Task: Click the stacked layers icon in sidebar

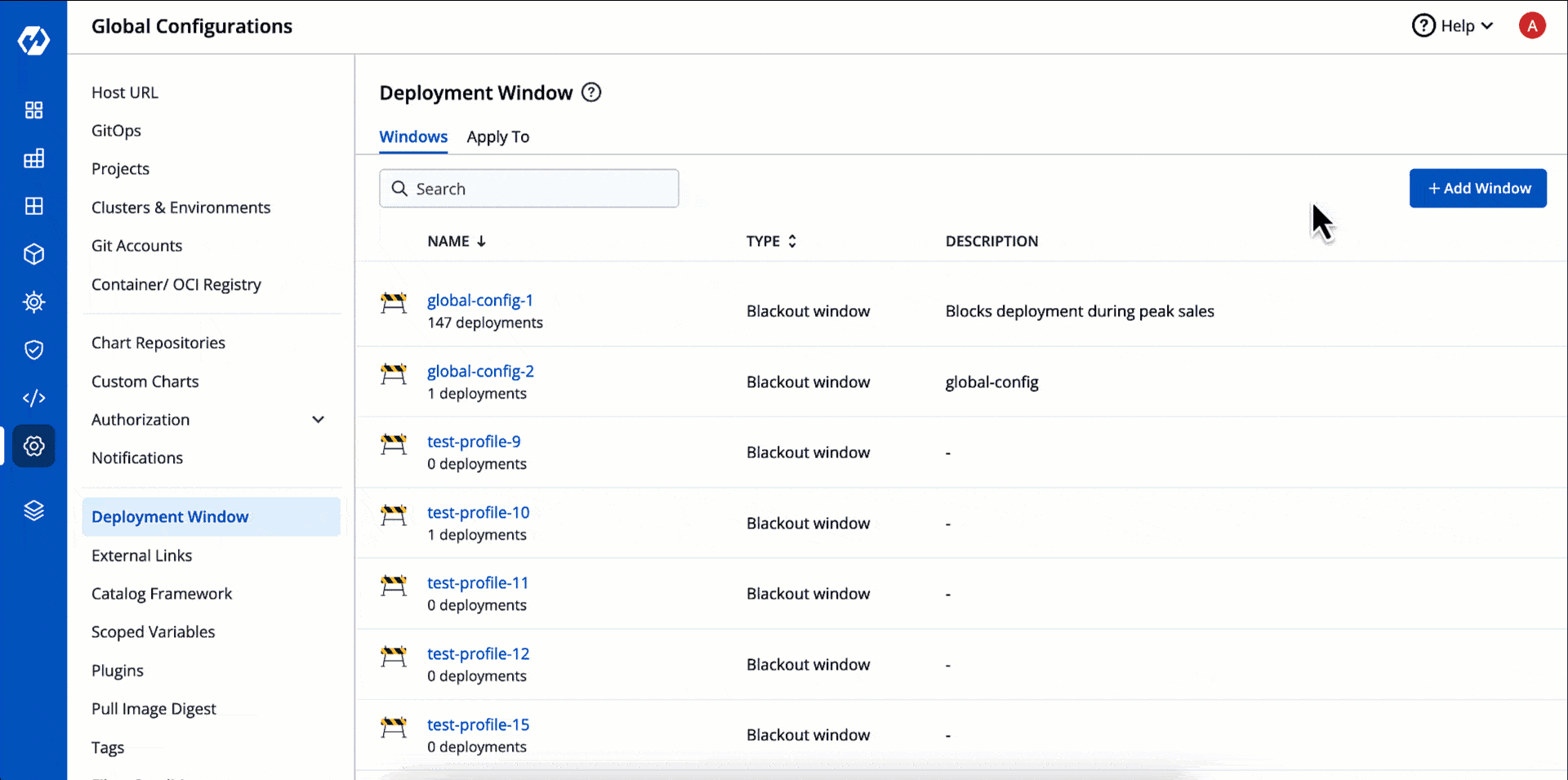Action: click(33, 510)
